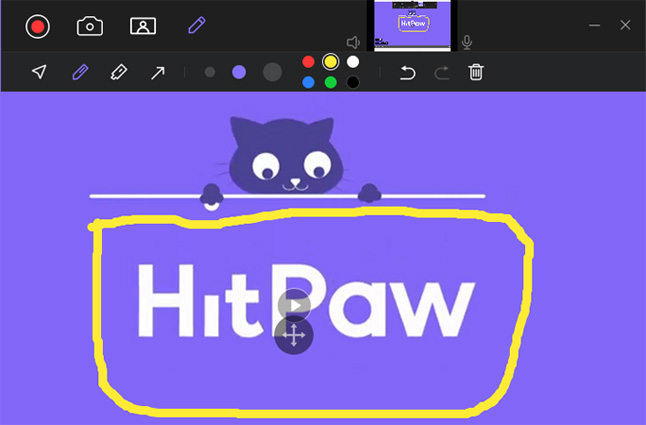The height and width of the screenshot is (425, 646).
Task: Toggle the drawing pencil in the top bar
Action: coord(197,25)
